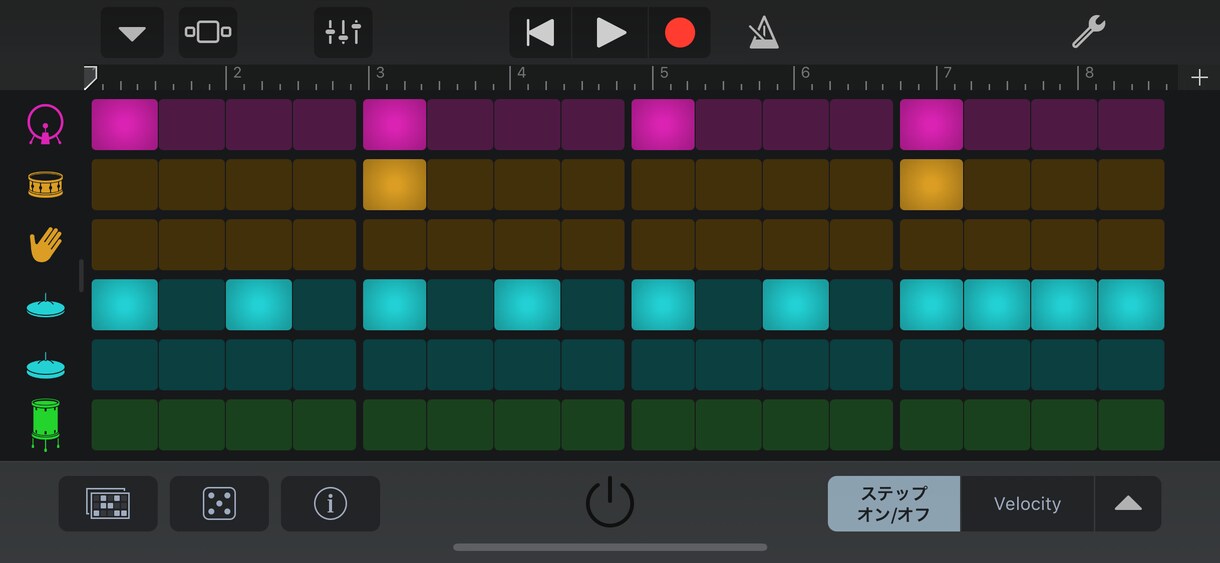
Task: Open the navigation dropdown triangle button
Action: pos(132,33)
